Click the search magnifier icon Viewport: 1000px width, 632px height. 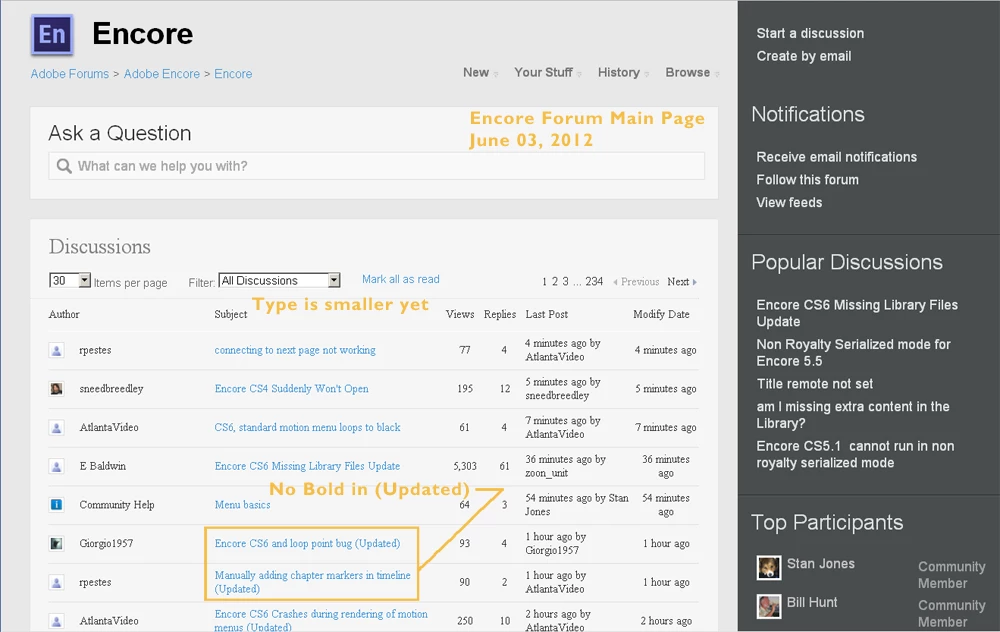point(64,166)
